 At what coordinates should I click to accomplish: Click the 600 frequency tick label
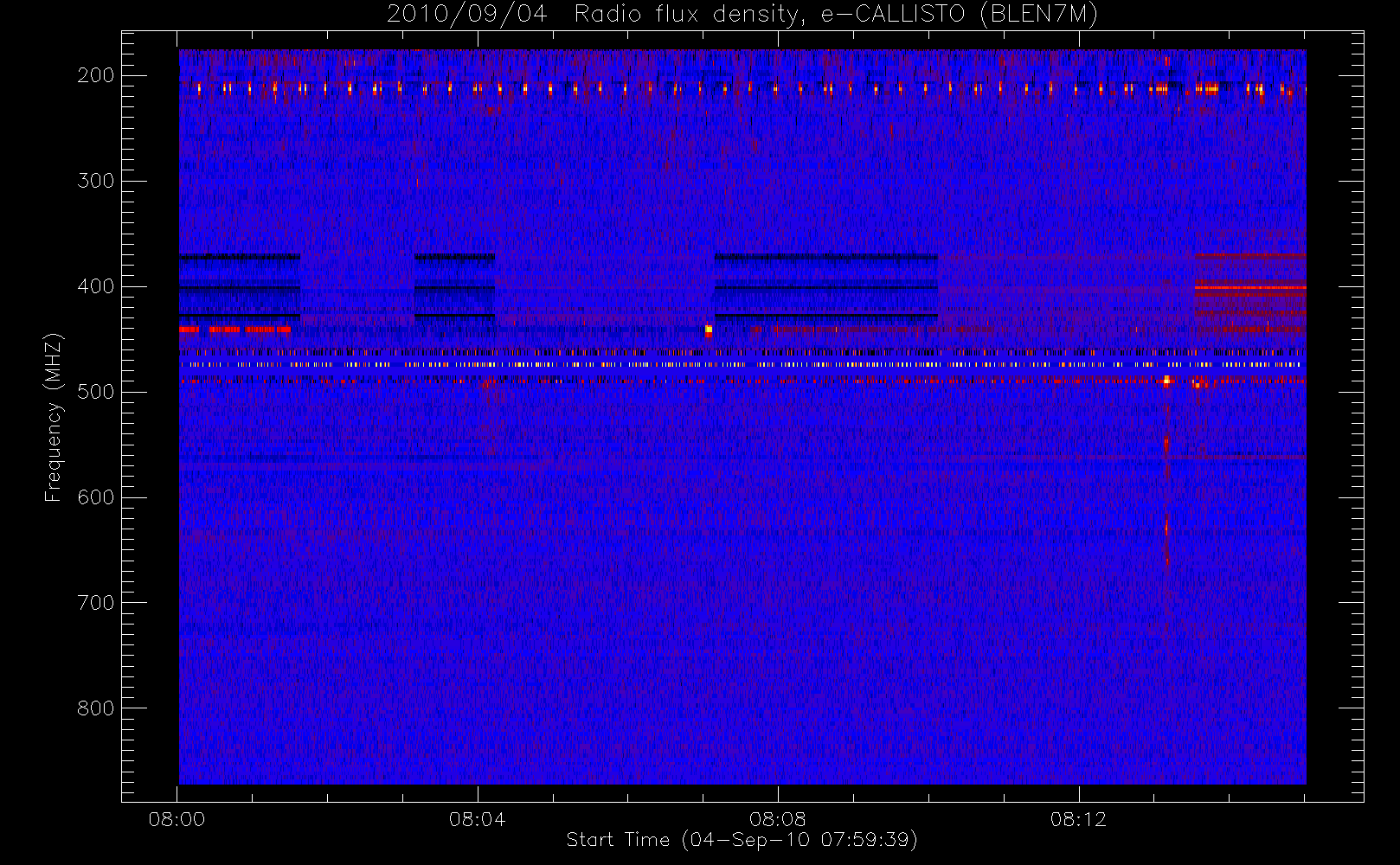tap(96, 497)
